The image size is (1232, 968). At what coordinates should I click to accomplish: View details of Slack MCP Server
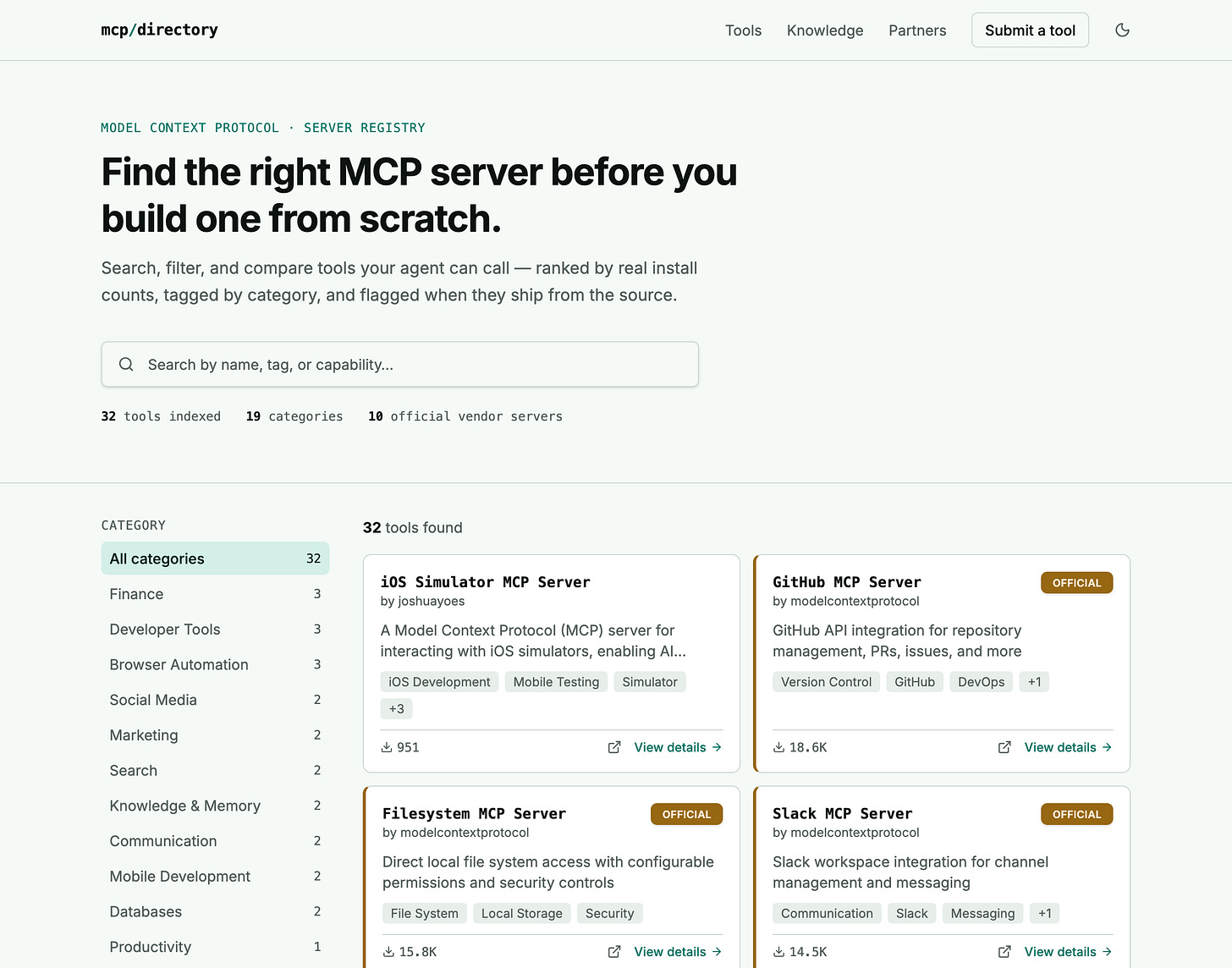[x=1068, y=952]
